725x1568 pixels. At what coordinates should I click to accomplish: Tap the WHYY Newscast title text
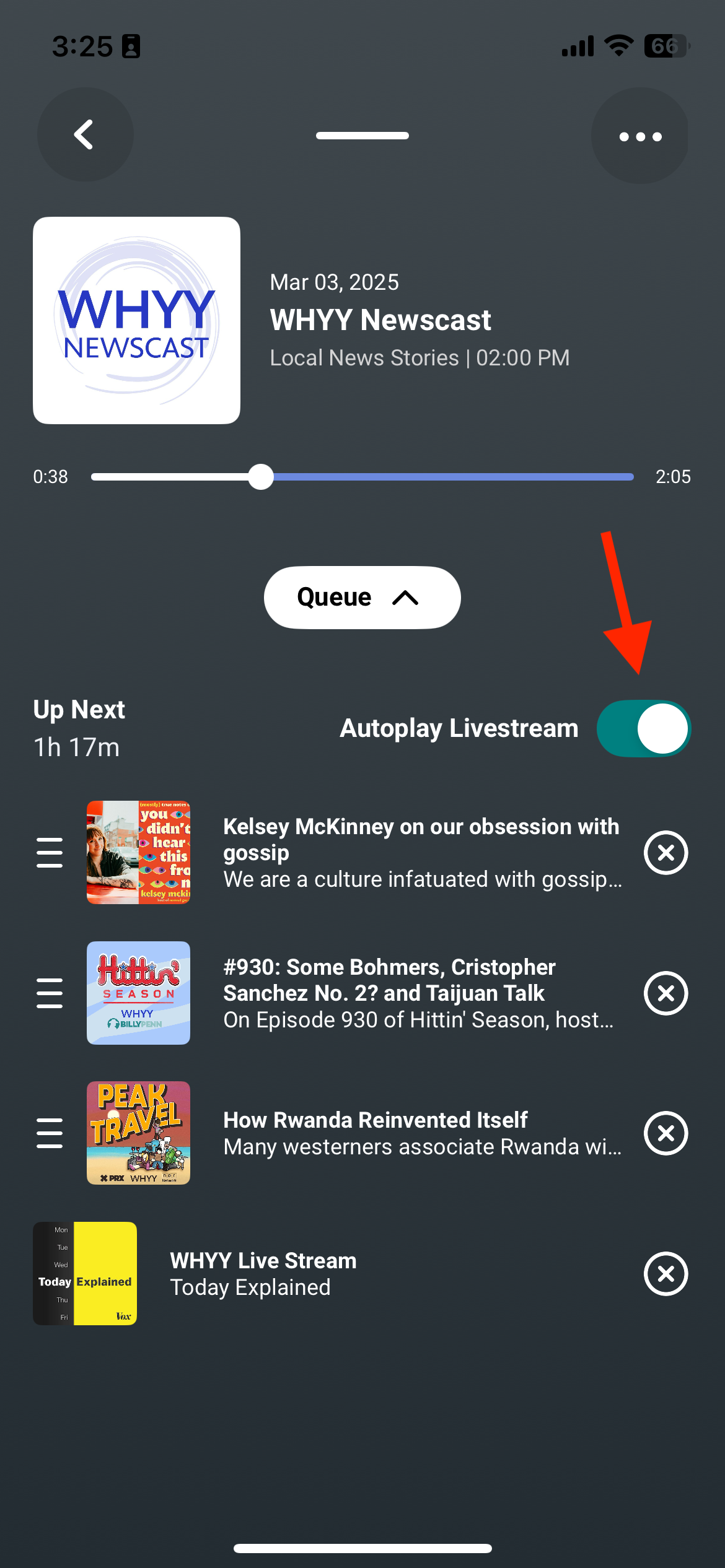pyautogui.click(x=380, y=320)
